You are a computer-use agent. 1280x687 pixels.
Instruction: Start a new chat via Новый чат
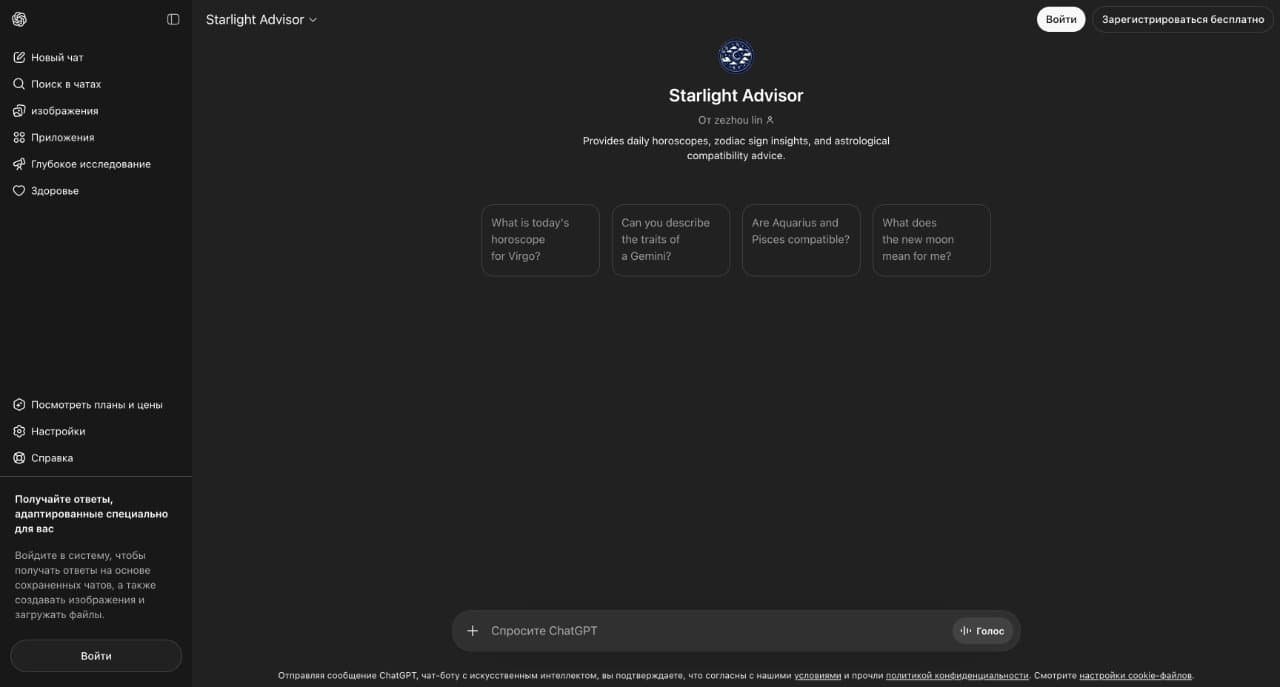tap(57, 57)
